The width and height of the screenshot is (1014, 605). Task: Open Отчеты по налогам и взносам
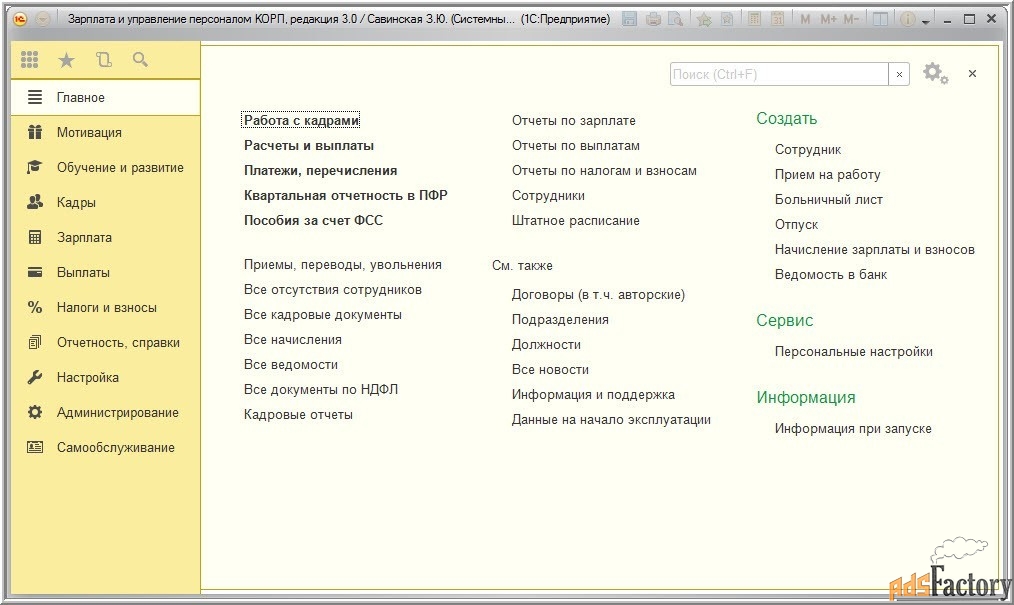pyautogui.click(x=604, y=171)
